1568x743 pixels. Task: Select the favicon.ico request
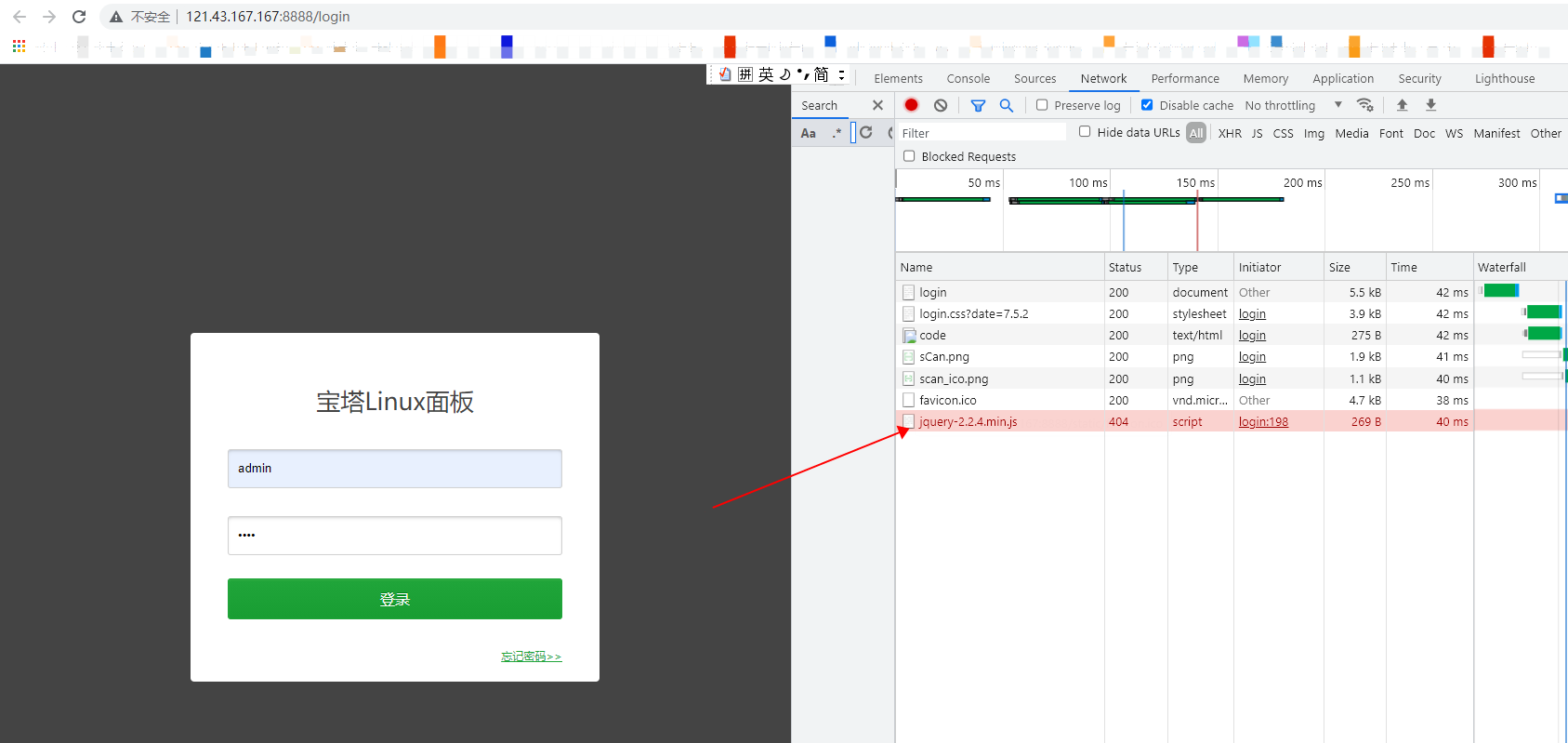click(947, 401)
